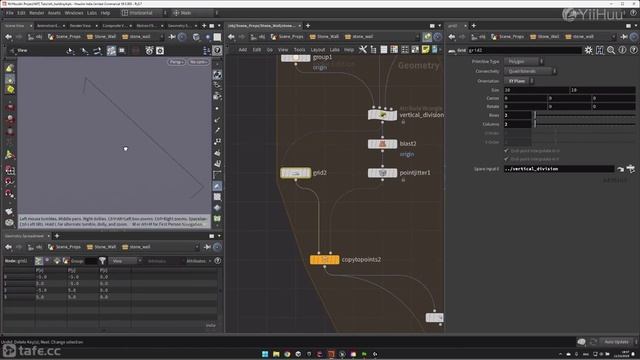Click the viewport help question icon
Viewport: 640px width, 360px height.
click(x=217, y=50)
